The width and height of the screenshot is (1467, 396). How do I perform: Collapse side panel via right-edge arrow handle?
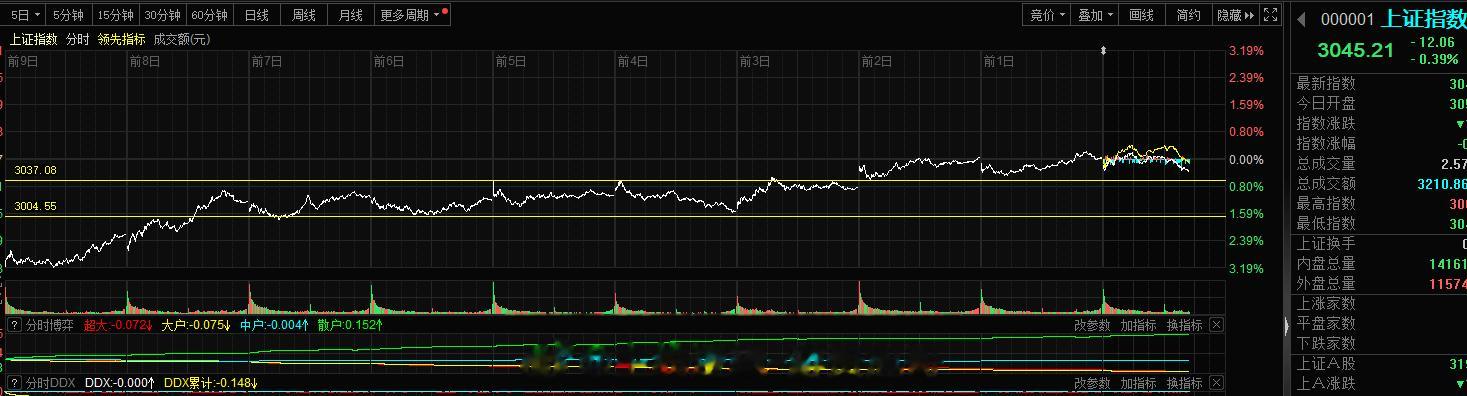[x=1286, y=325]
